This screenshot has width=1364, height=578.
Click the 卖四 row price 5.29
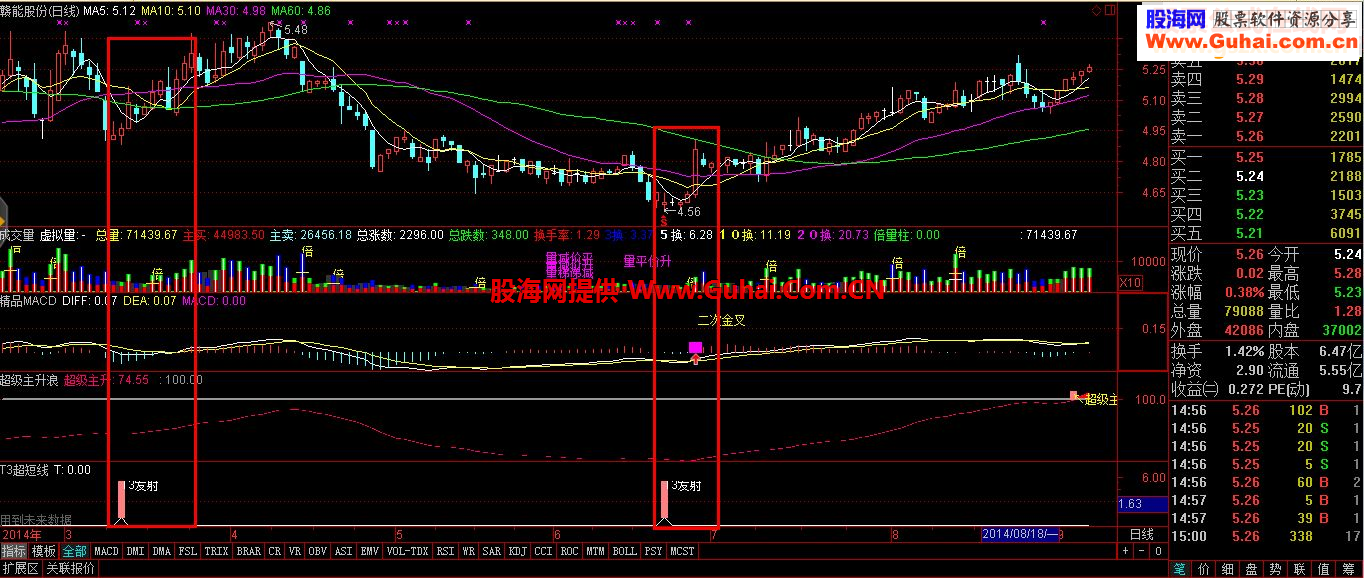pos(1250,79)
